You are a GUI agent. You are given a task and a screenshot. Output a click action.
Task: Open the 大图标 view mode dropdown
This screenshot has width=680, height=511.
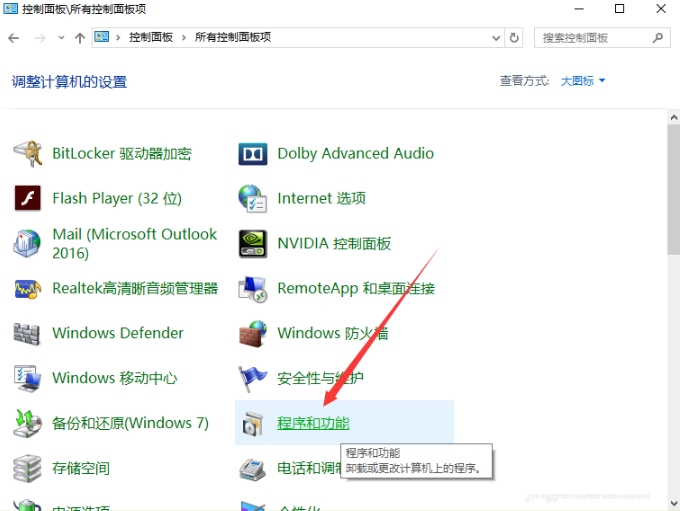click(x=582, y=81)
